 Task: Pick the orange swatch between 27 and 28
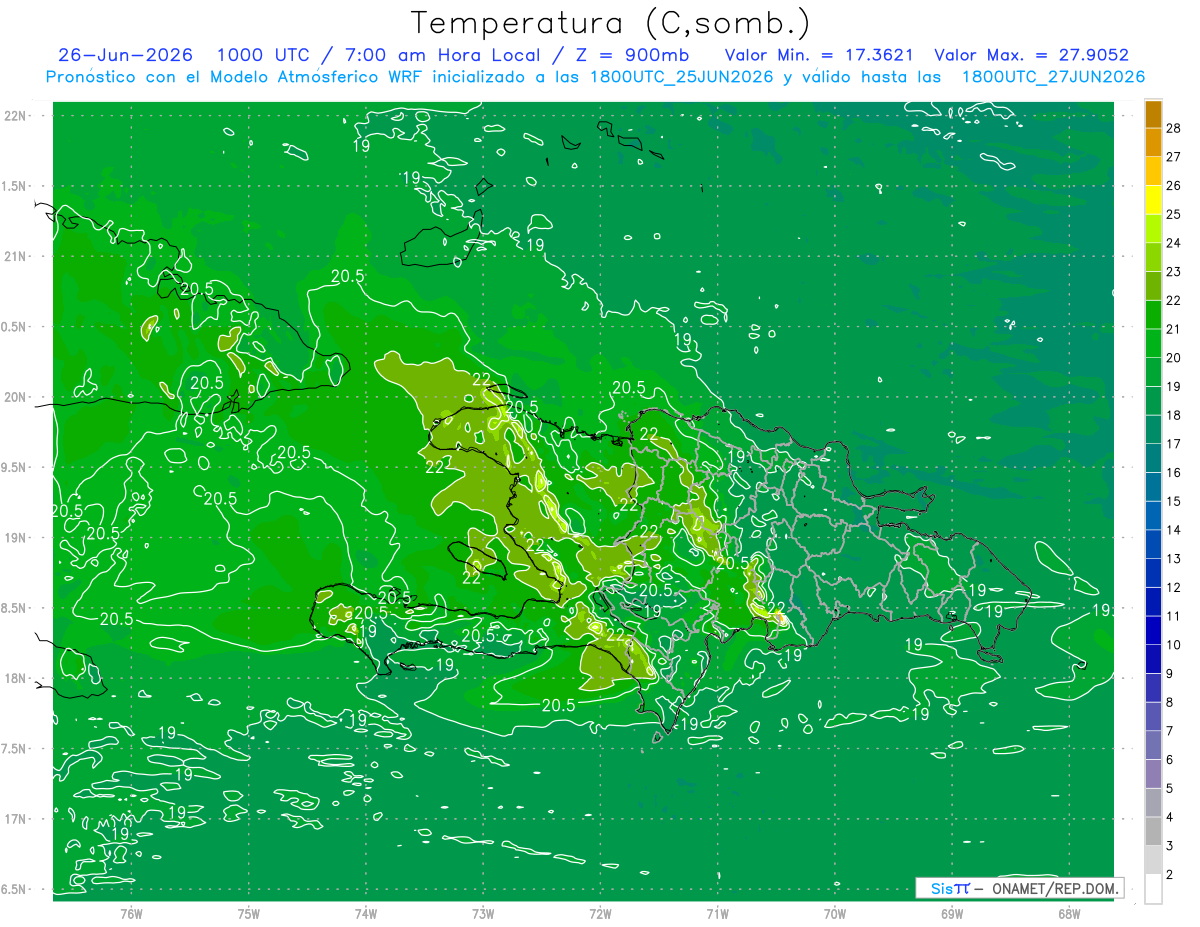(1153, 143)
